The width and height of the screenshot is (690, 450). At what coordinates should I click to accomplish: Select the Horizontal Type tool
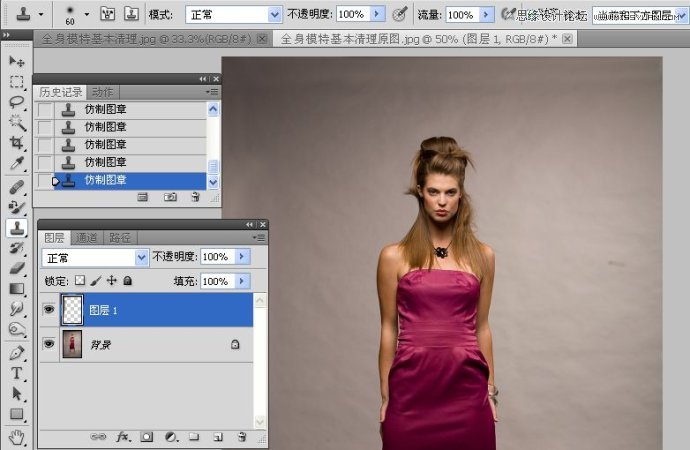(17, 373)
